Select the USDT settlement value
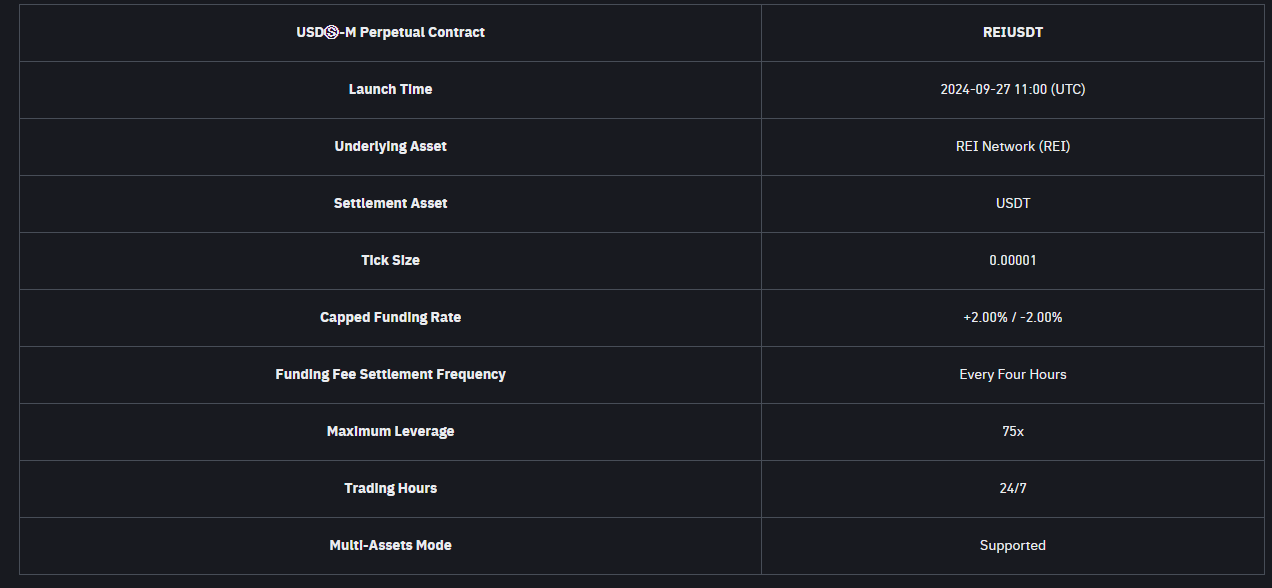This screenshot has width=1272, height=588. coord(1012,203)
